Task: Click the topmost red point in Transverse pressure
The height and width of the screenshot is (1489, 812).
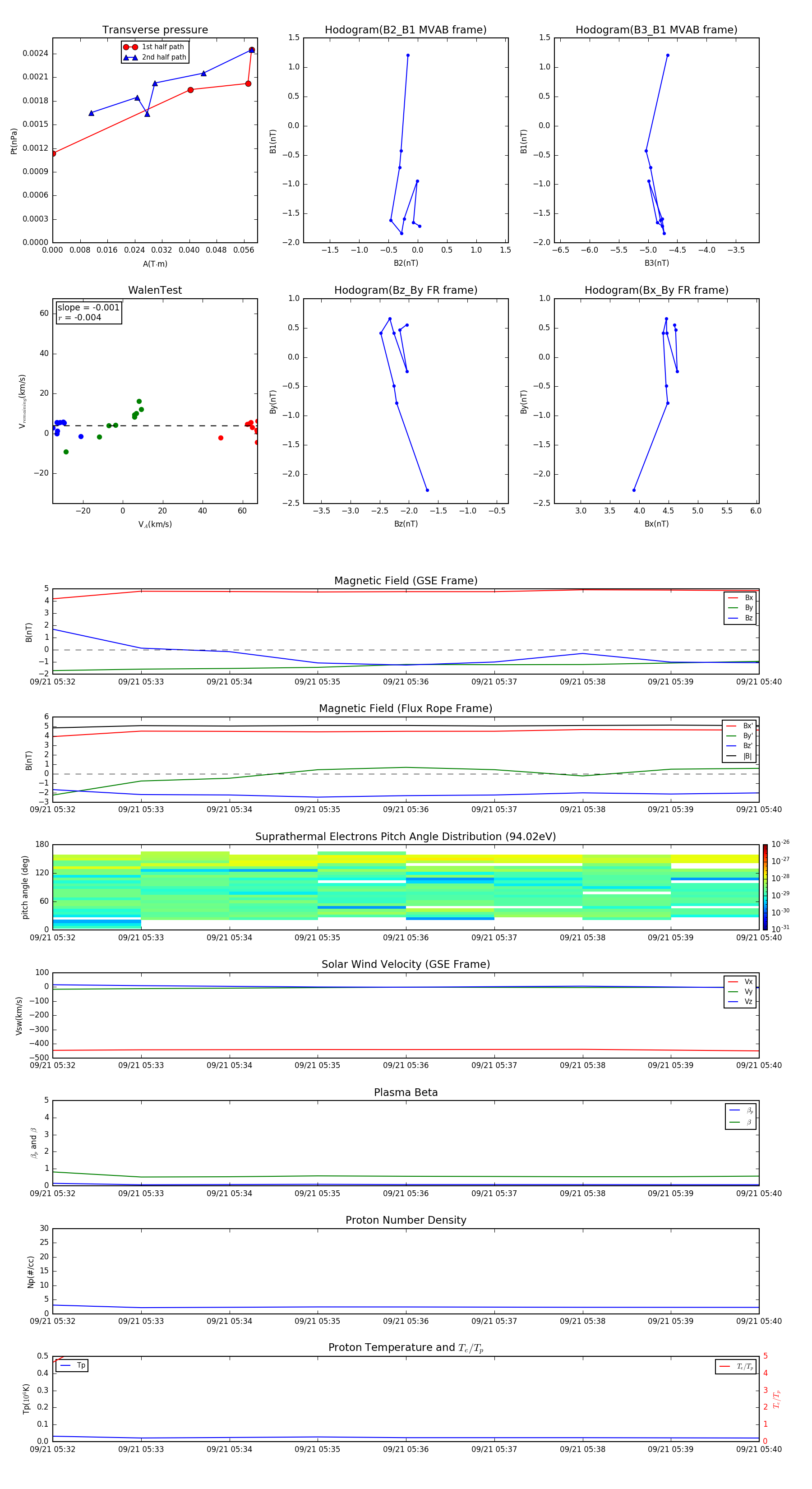Action: pyautogui.click(x=251, y=50)
